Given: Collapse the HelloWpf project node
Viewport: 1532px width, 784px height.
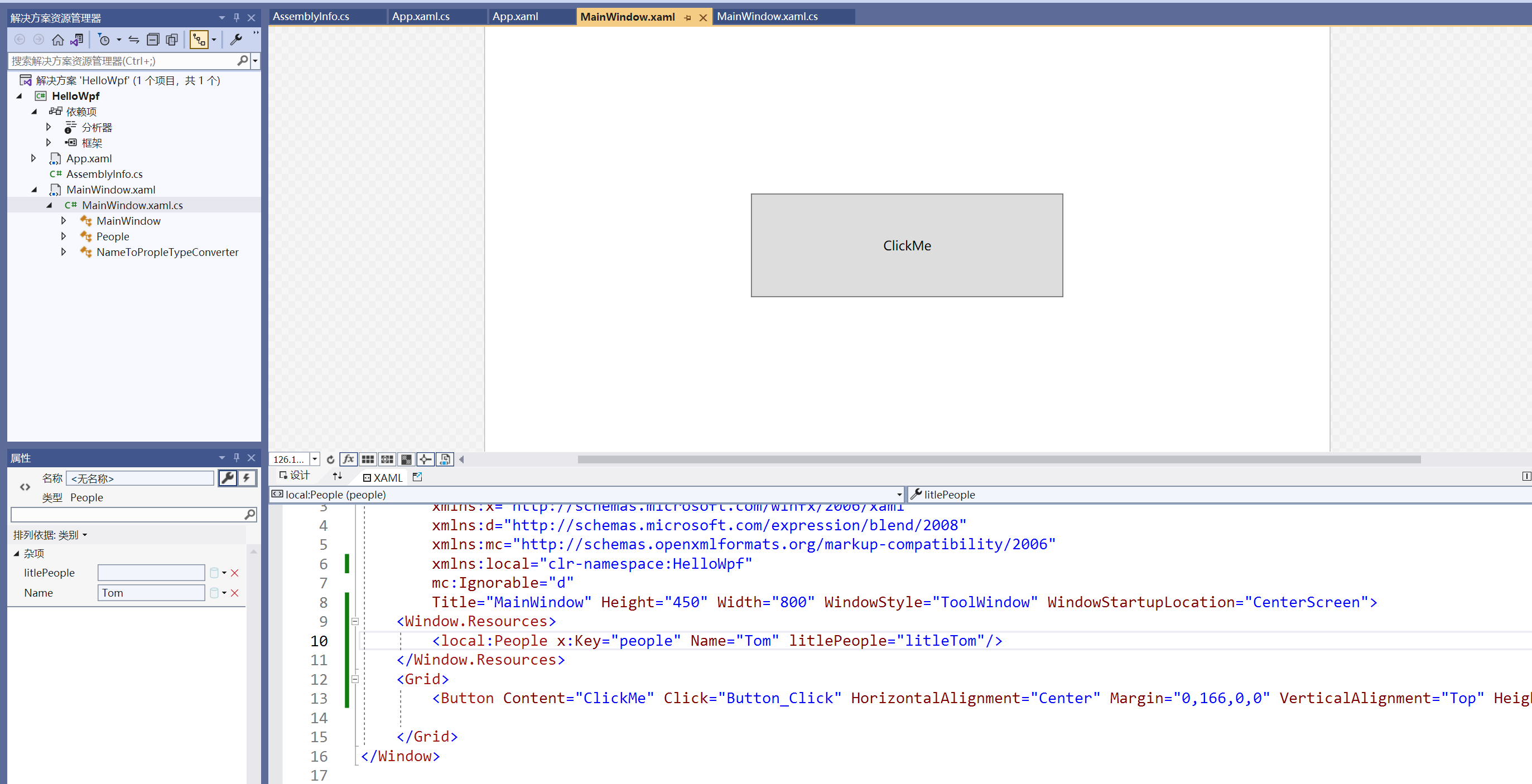Looking at the screenshot, I should (19, 96).
